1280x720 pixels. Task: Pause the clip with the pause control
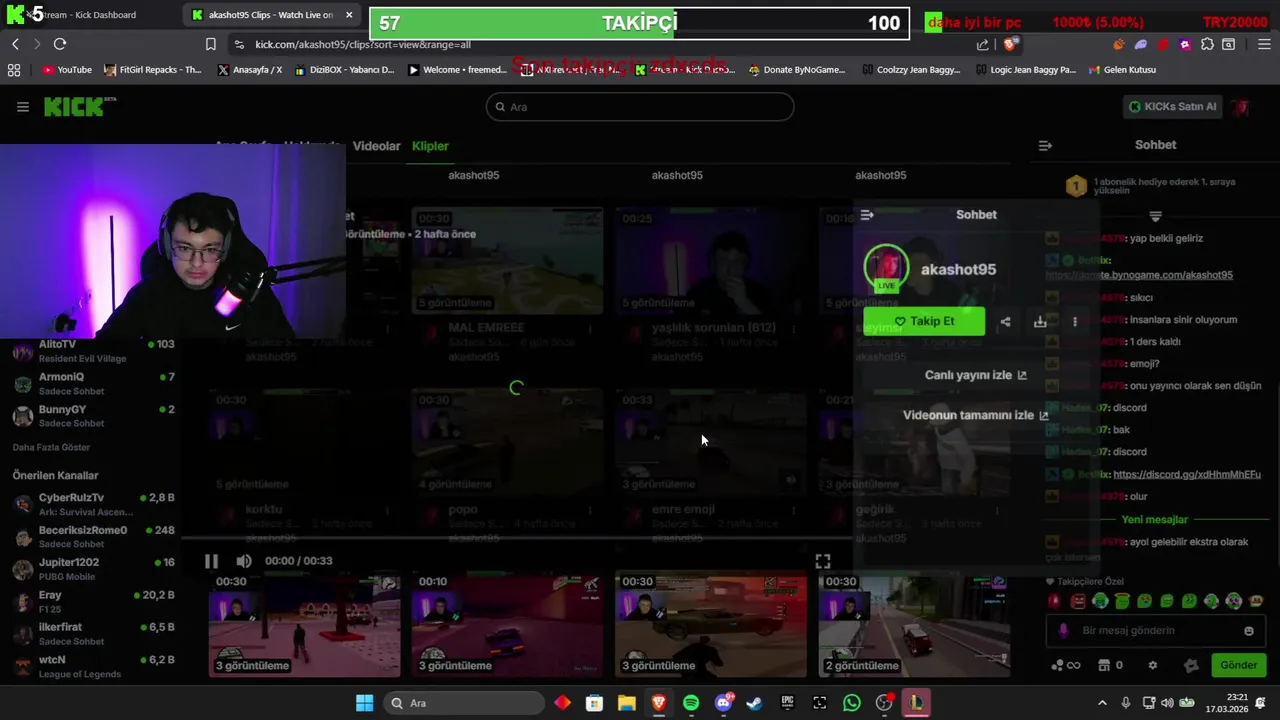(211, 561)
